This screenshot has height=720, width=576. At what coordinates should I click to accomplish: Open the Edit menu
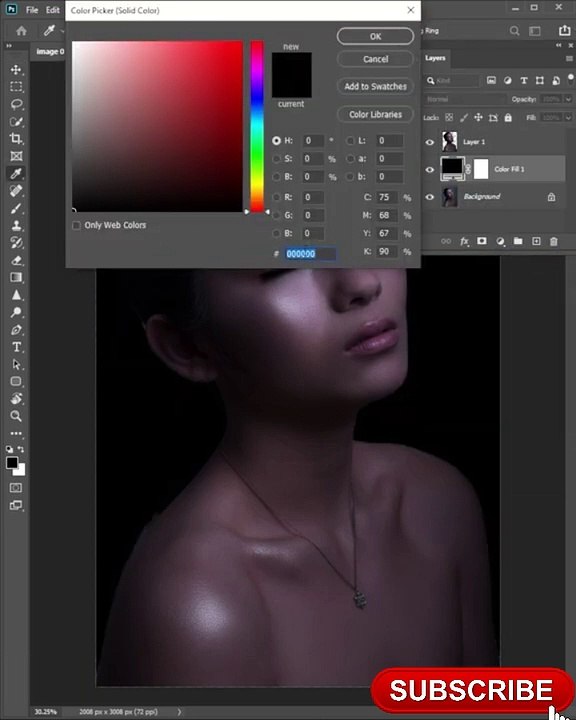pyautogui.click(x=52, y=10)
